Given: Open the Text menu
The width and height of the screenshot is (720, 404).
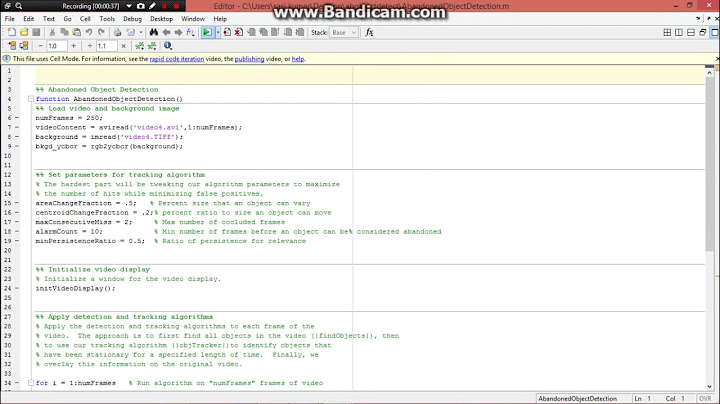Looking at the screenshot, I should (49, 19).
